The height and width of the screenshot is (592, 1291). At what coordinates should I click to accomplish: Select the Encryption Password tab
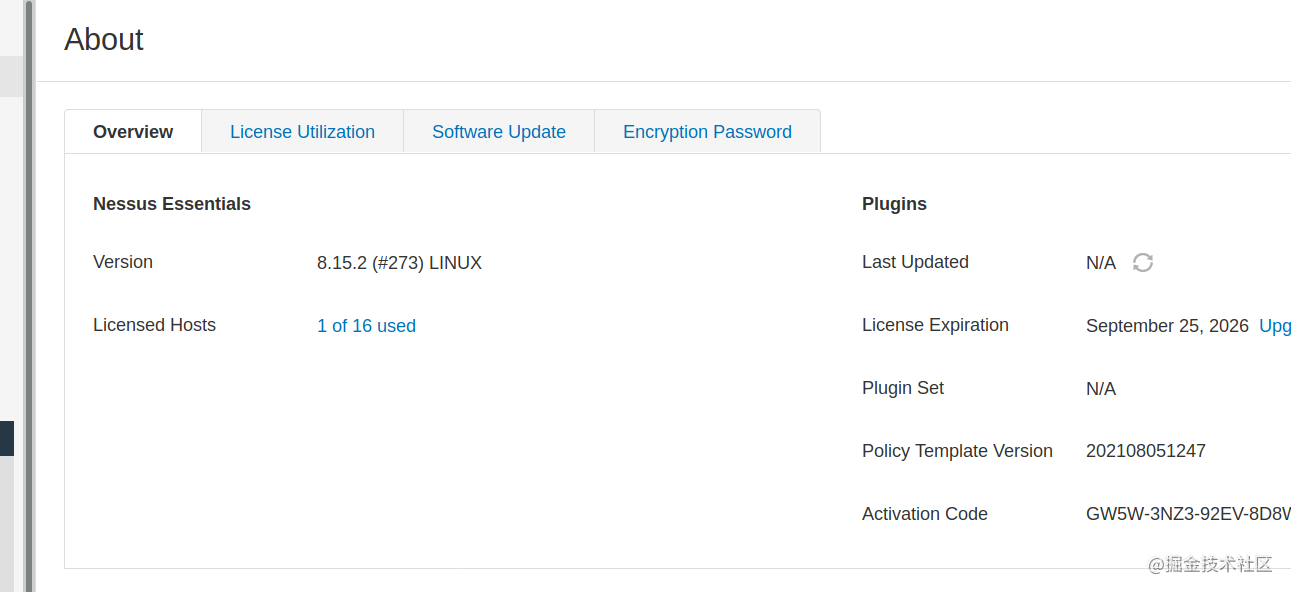click(707, 132)
